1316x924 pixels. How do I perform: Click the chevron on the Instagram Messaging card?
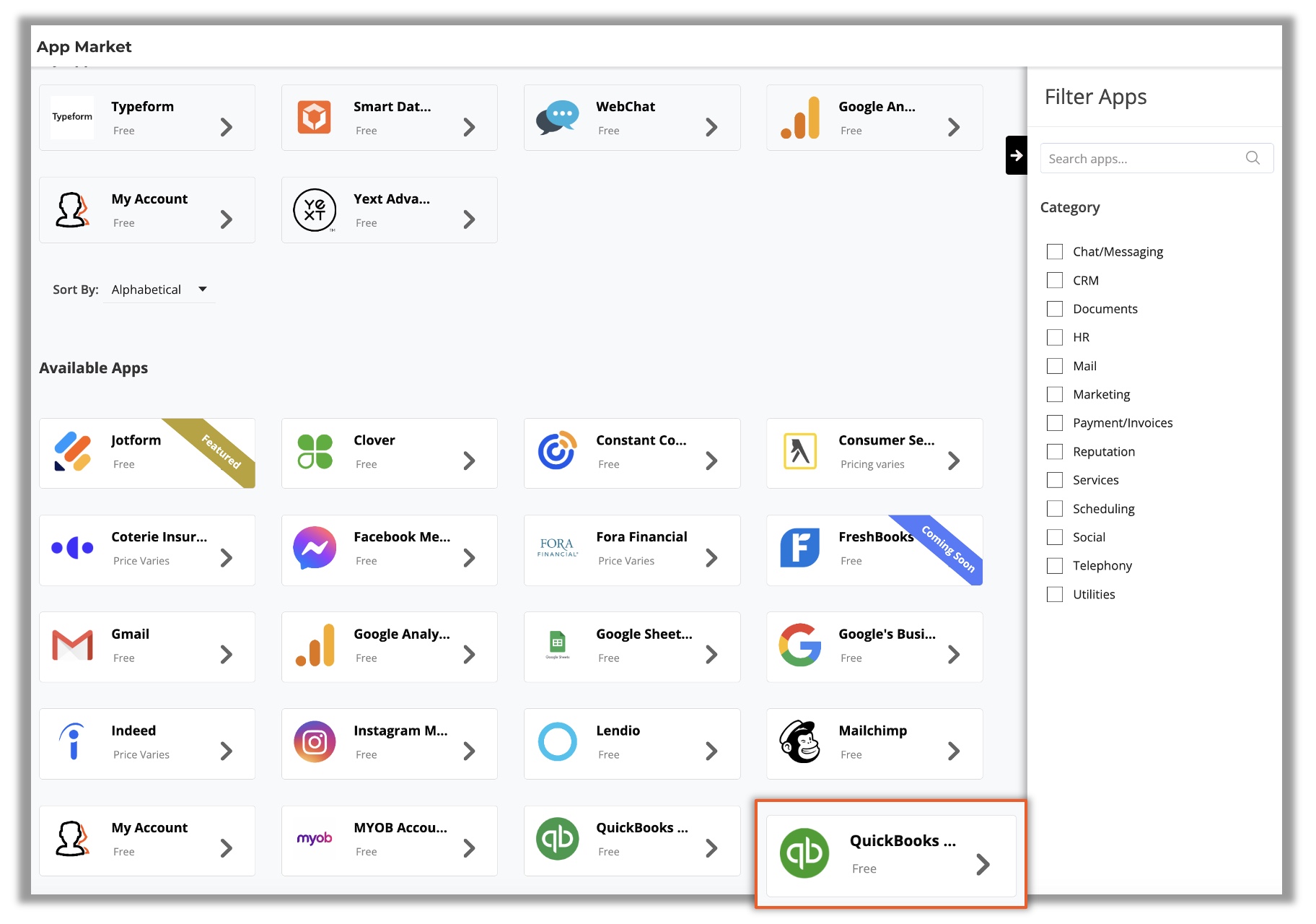pos(469,751)
